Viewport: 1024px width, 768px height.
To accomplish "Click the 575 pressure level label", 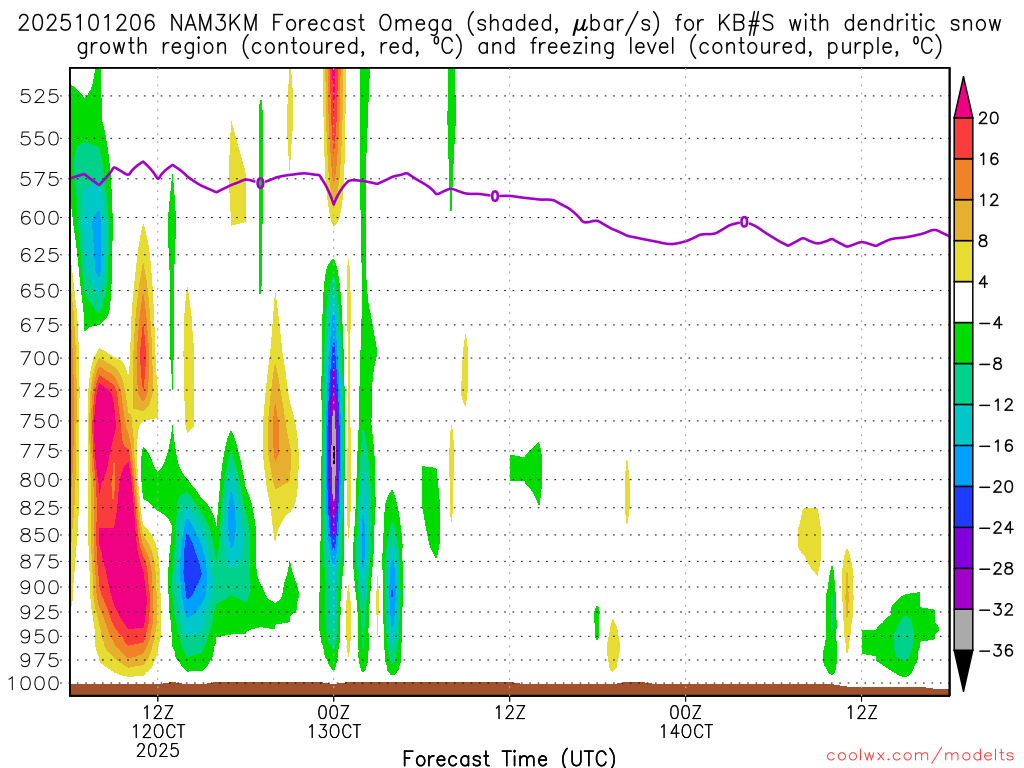I will pos(40,179).
